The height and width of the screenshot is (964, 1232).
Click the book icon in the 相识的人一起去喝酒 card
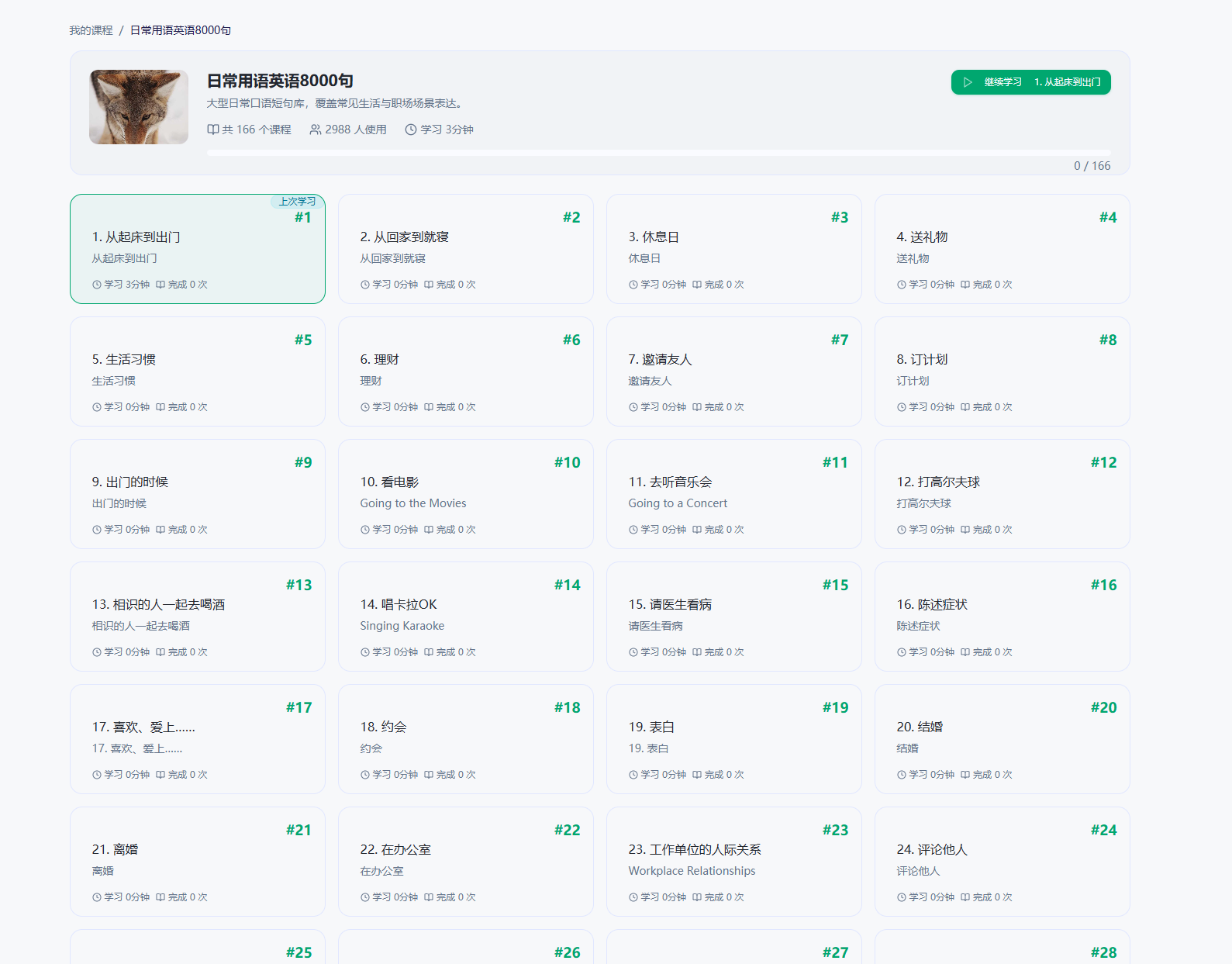(x=160, y=652)
